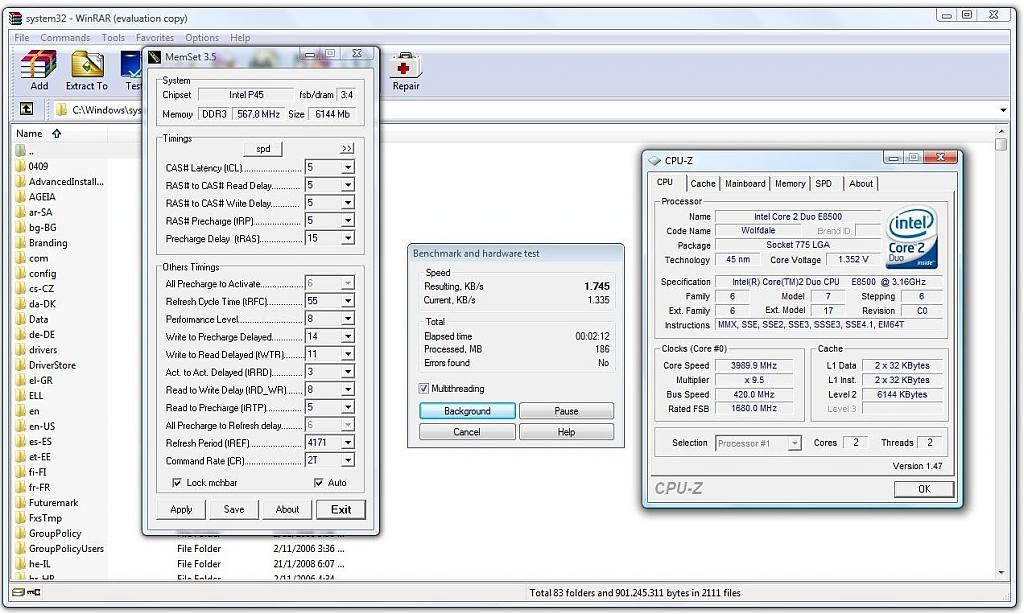Open the CAS# Latency (tCL) dropdown

348,167
